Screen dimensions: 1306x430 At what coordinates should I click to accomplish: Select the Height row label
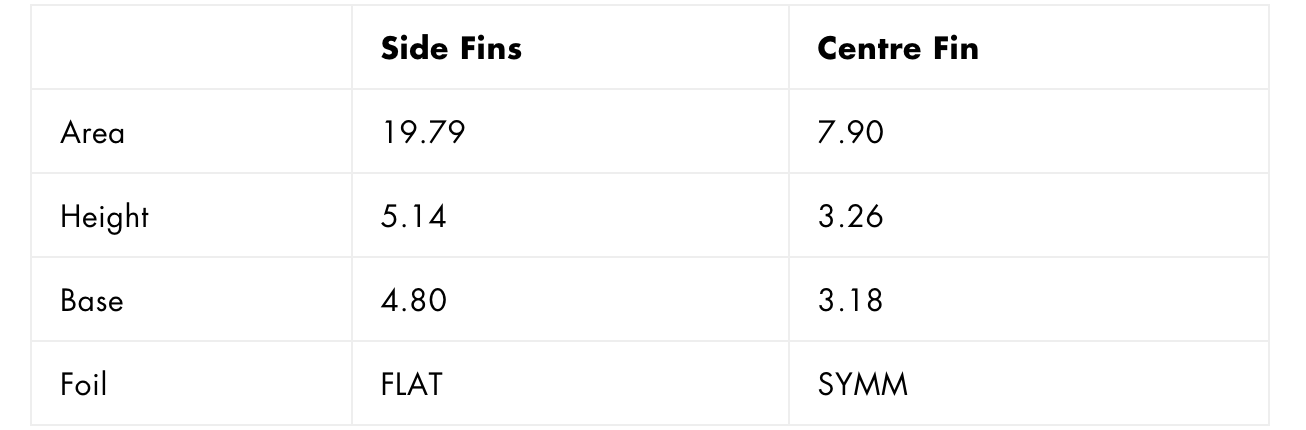[104, 217]
